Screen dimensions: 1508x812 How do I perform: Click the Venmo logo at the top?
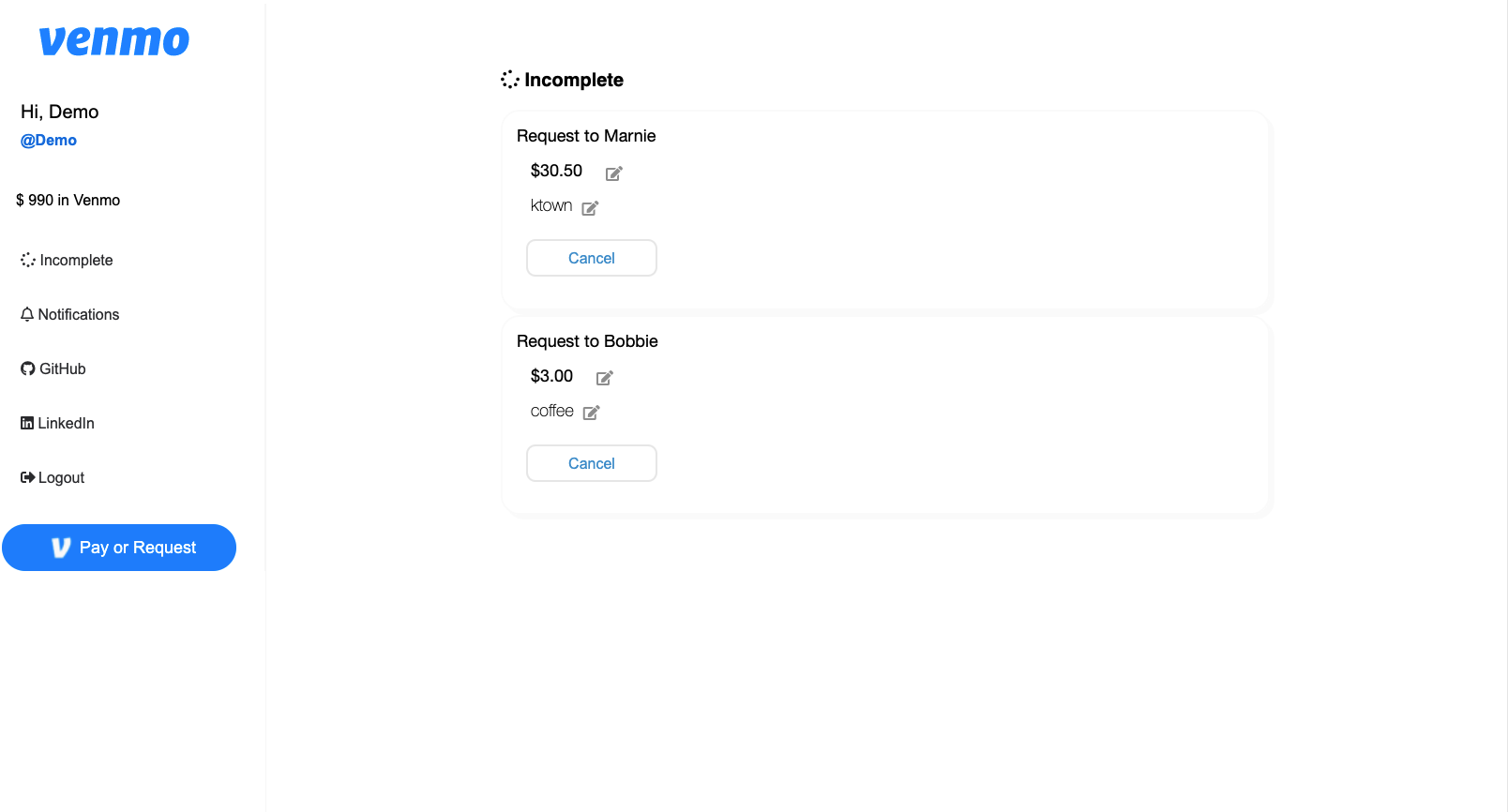click(x=113, y=40)
